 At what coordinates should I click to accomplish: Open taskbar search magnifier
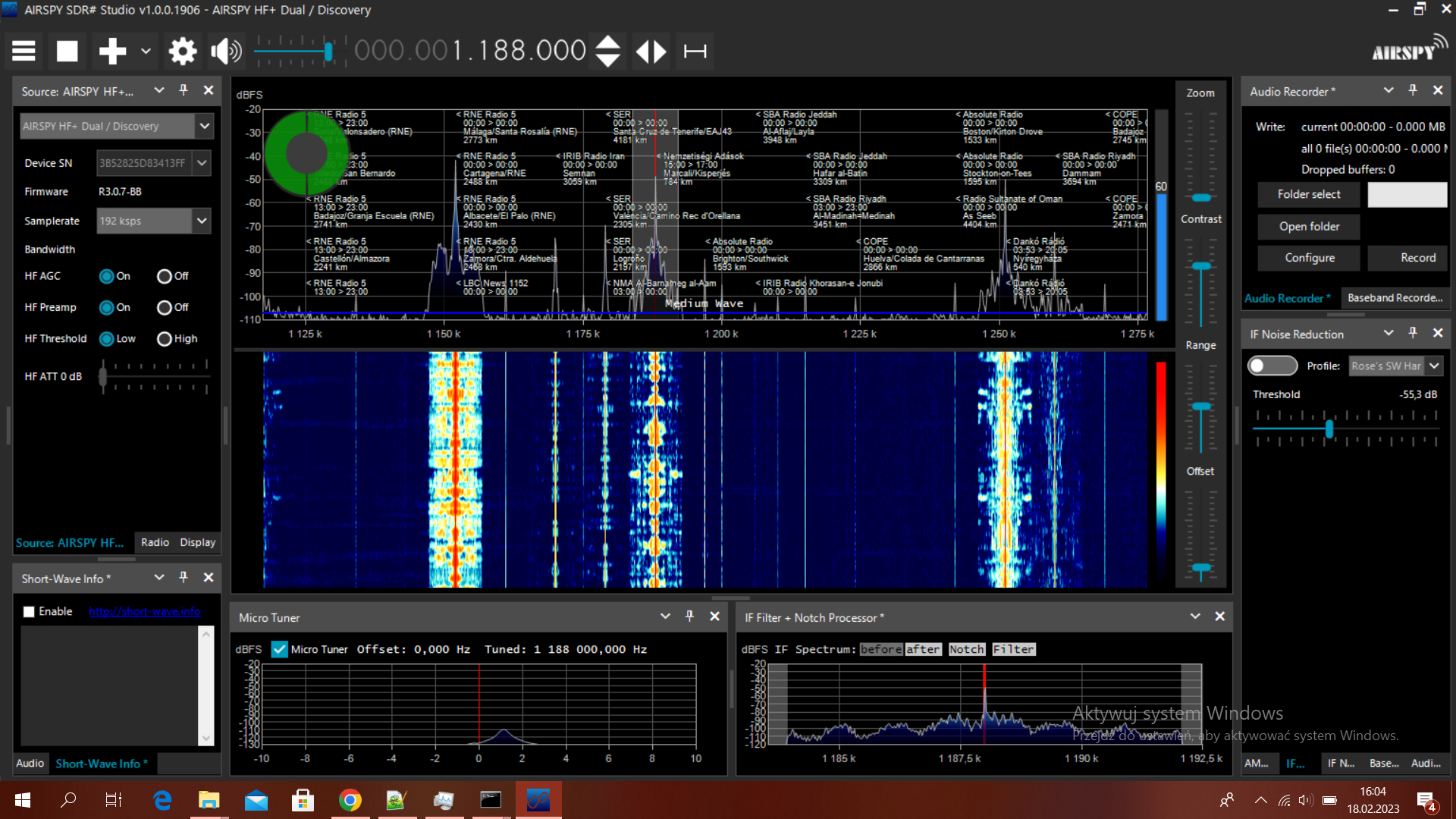tap(68, 800)
